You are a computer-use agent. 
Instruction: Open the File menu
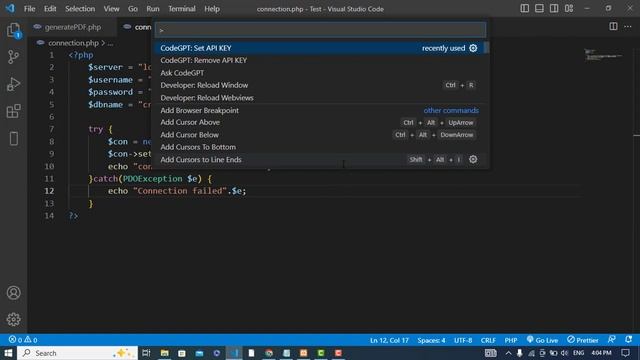click(29, 9)
